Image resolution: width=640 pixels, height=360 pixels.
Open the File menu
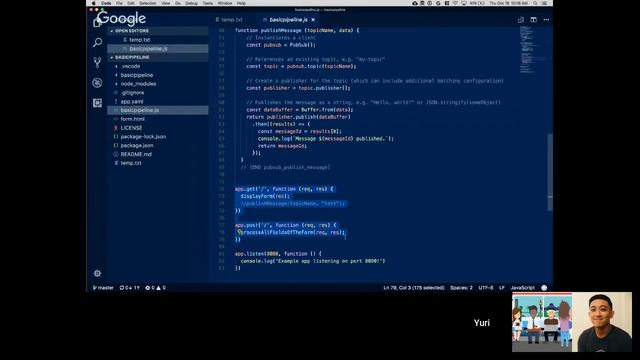(x=119, y=3)
